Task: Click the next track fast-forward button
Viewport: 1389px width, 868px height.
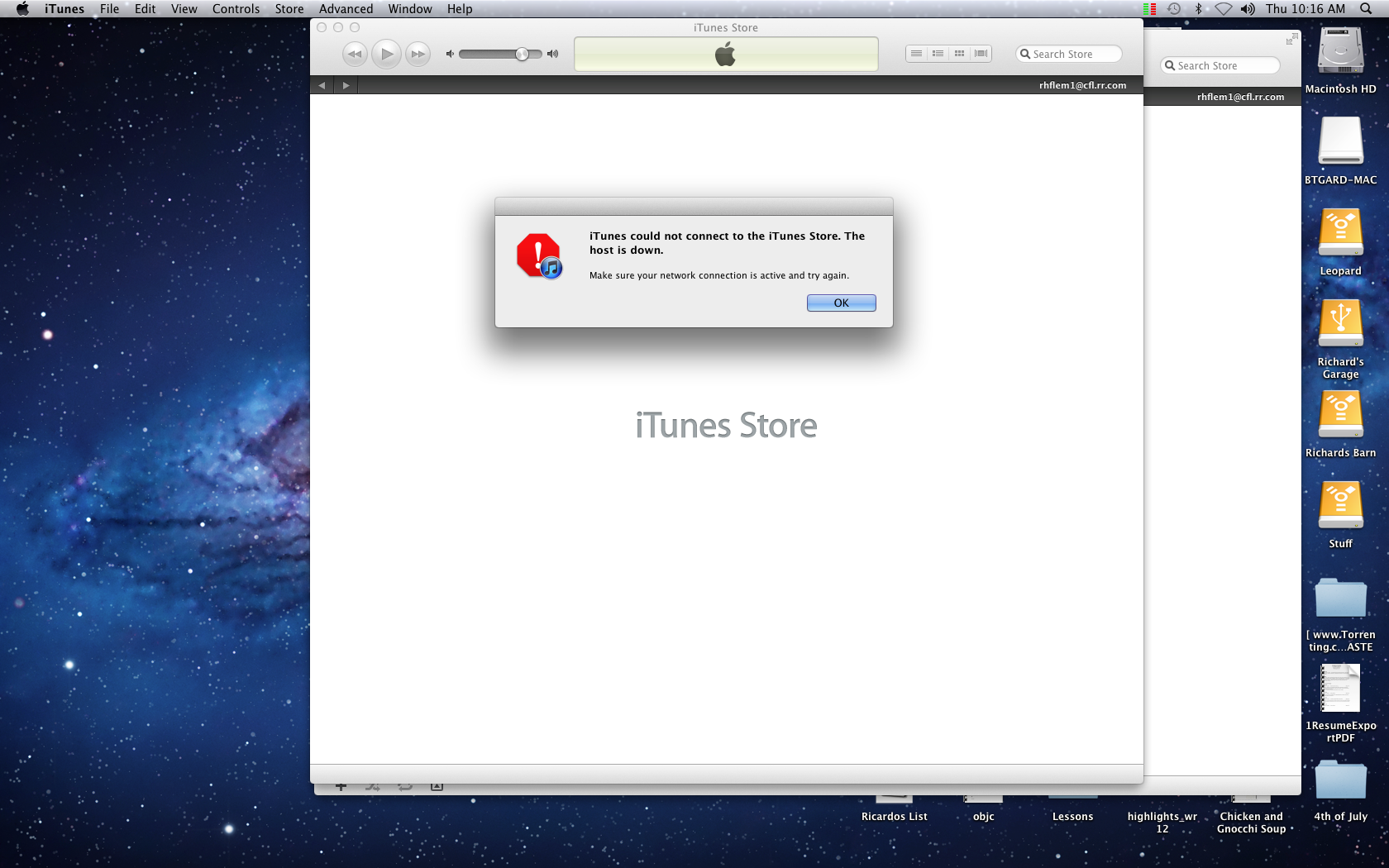Action: [x=418, y=54]
